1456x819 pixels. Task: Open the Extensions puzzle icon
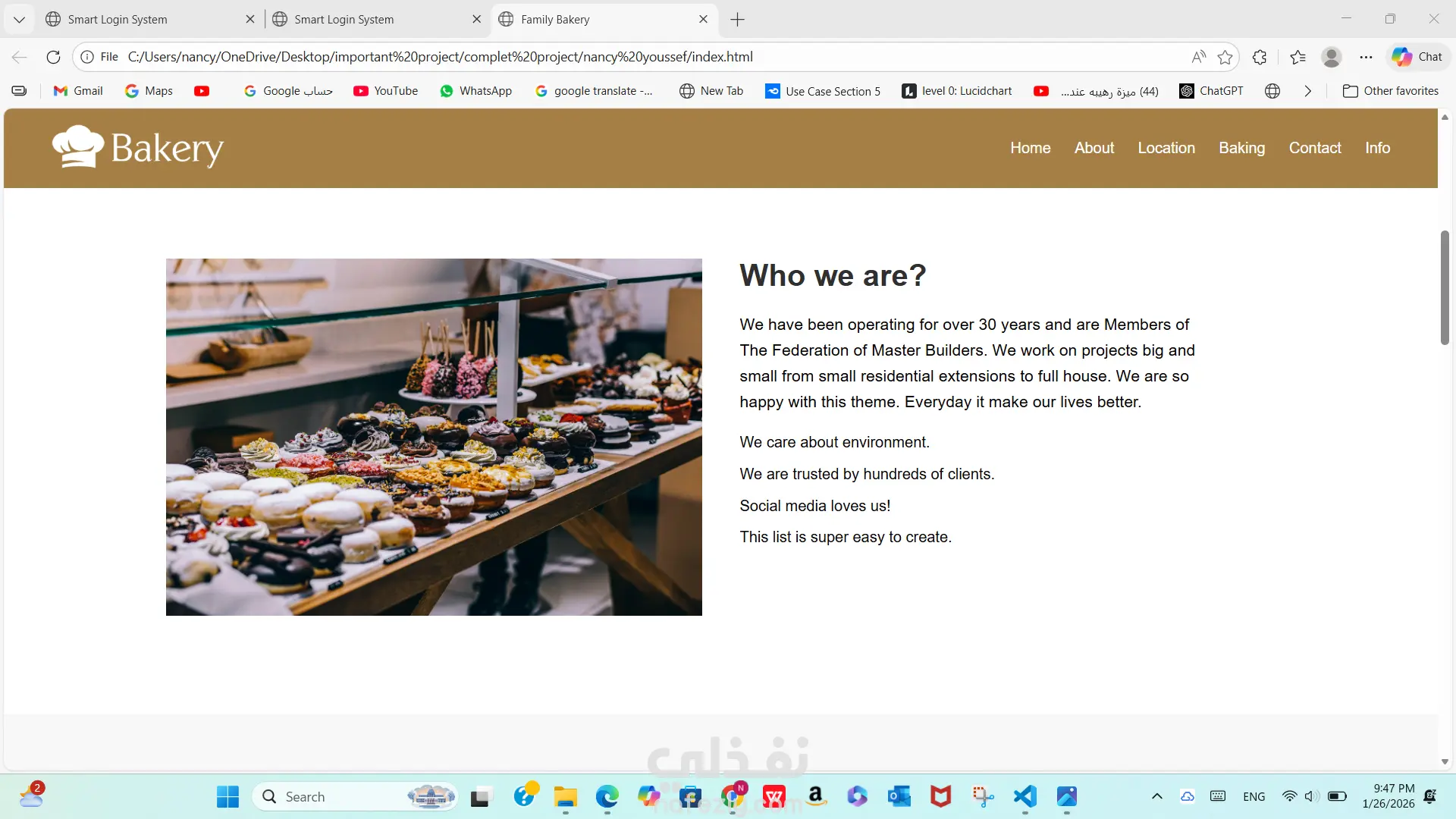[x=1260, y=57]
